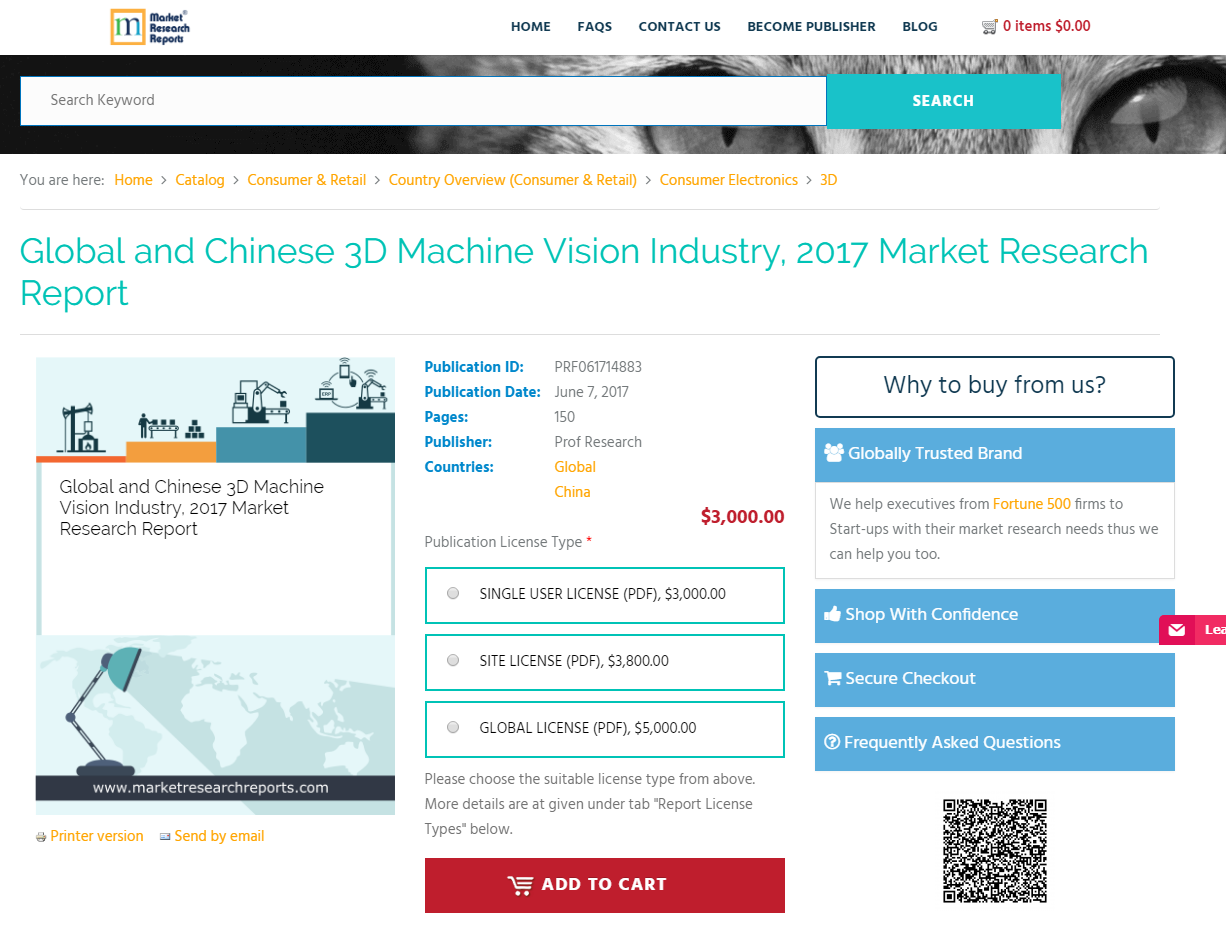Click the Printer version link

tap(97, 836)
